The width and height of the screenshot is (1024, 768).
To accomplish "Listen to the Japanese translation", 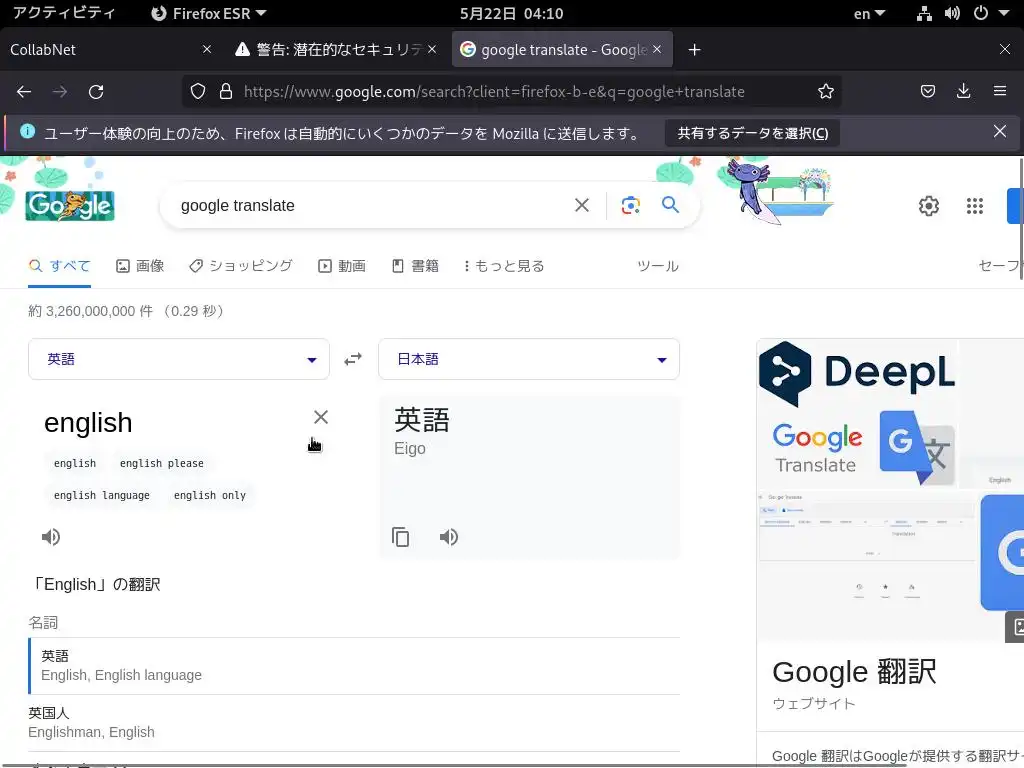I will (449, 537).
